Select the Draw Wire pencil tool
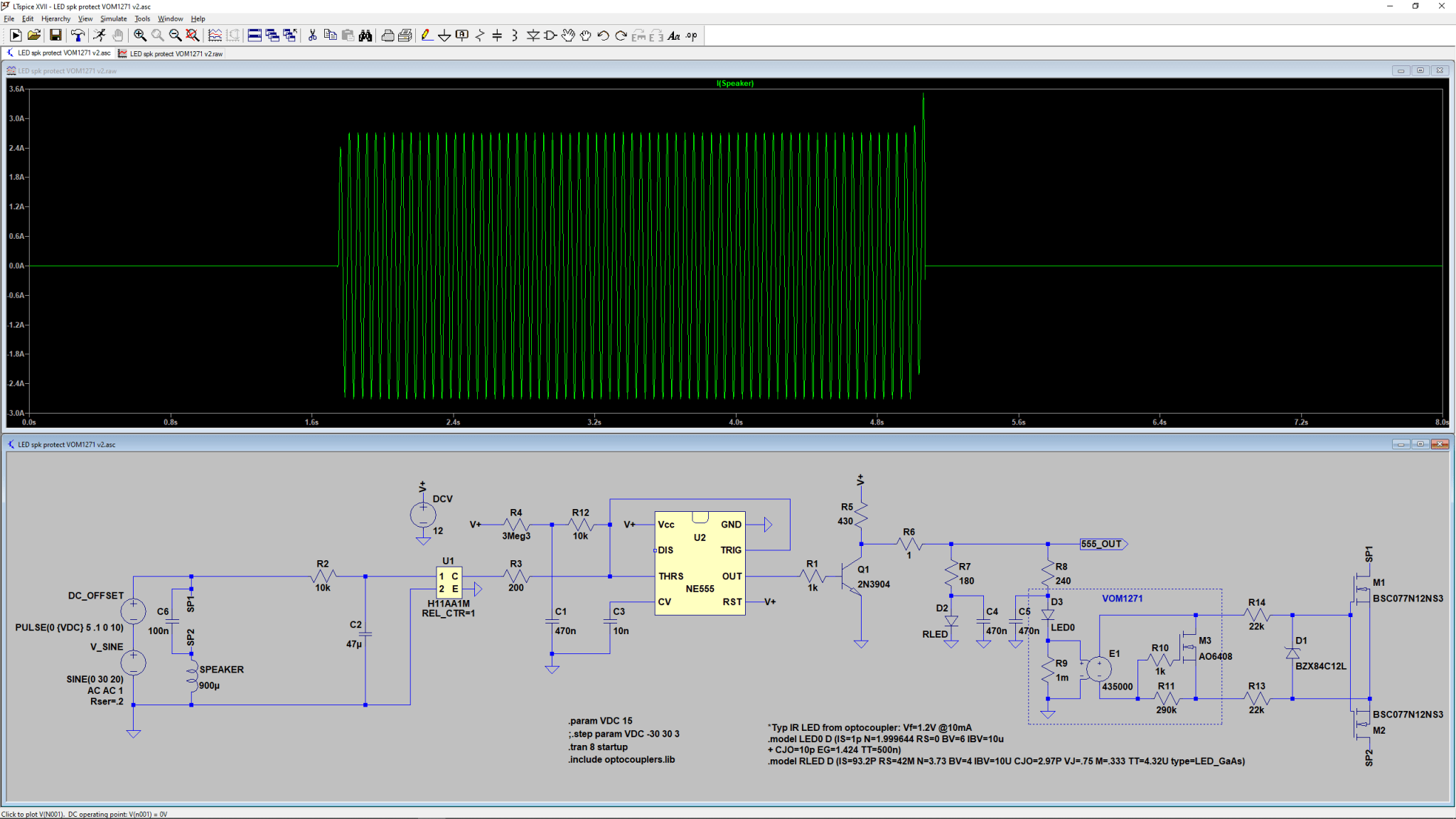 (x=427, y=36)
